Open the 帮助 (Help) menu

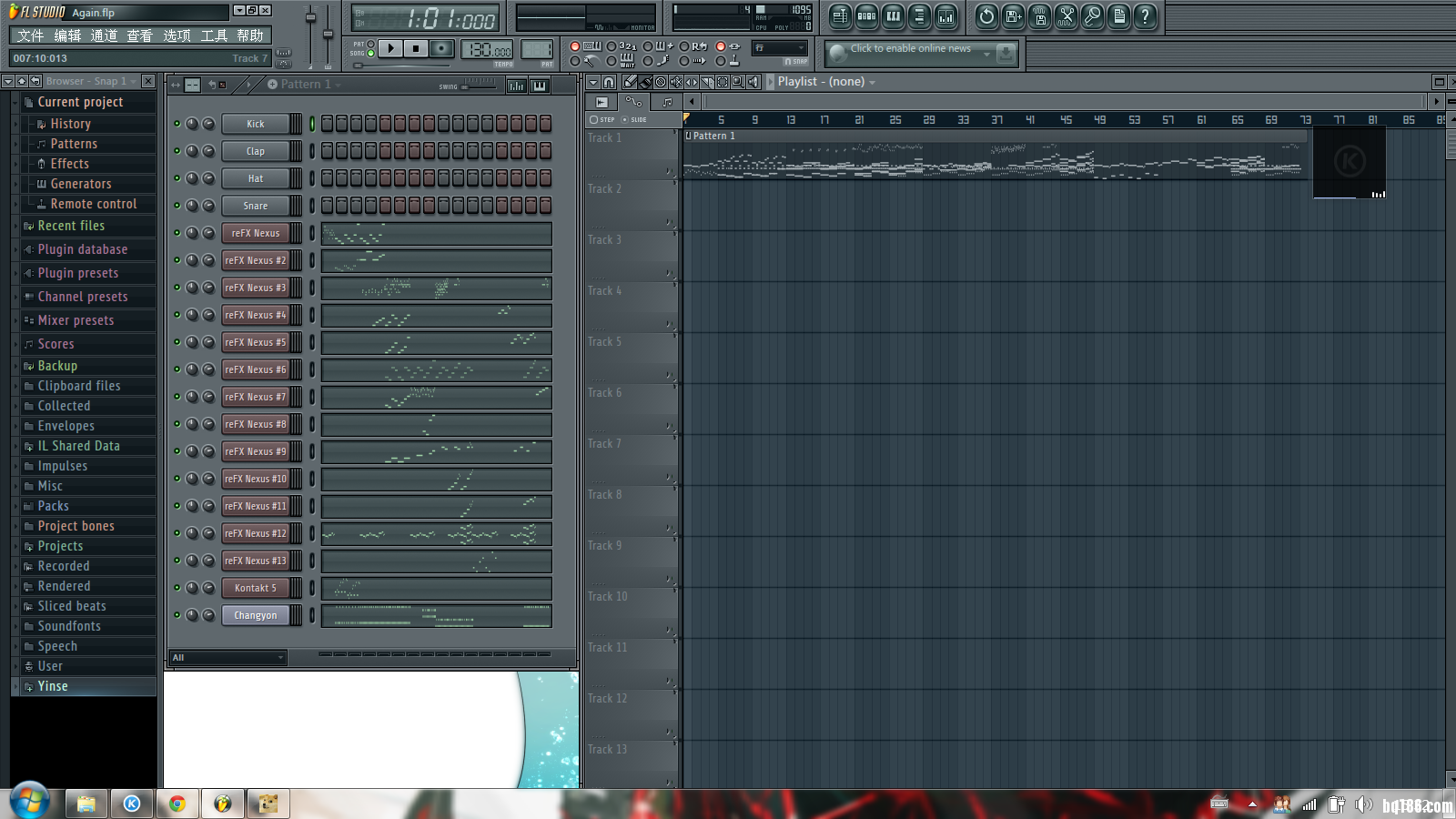point(250,35)
